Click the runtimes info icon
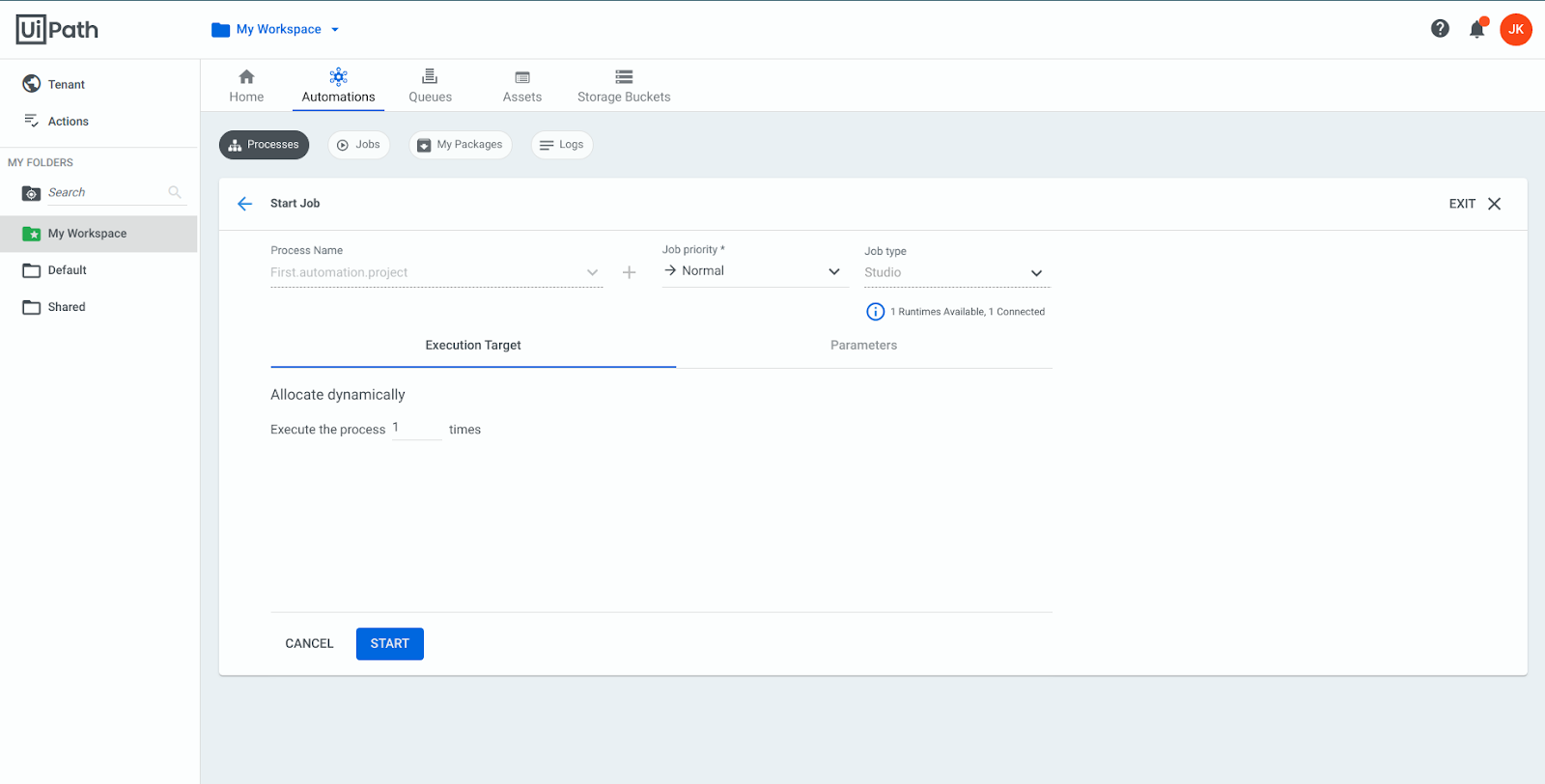Viewport: 1545px width, 784px height. click(875, 311)
